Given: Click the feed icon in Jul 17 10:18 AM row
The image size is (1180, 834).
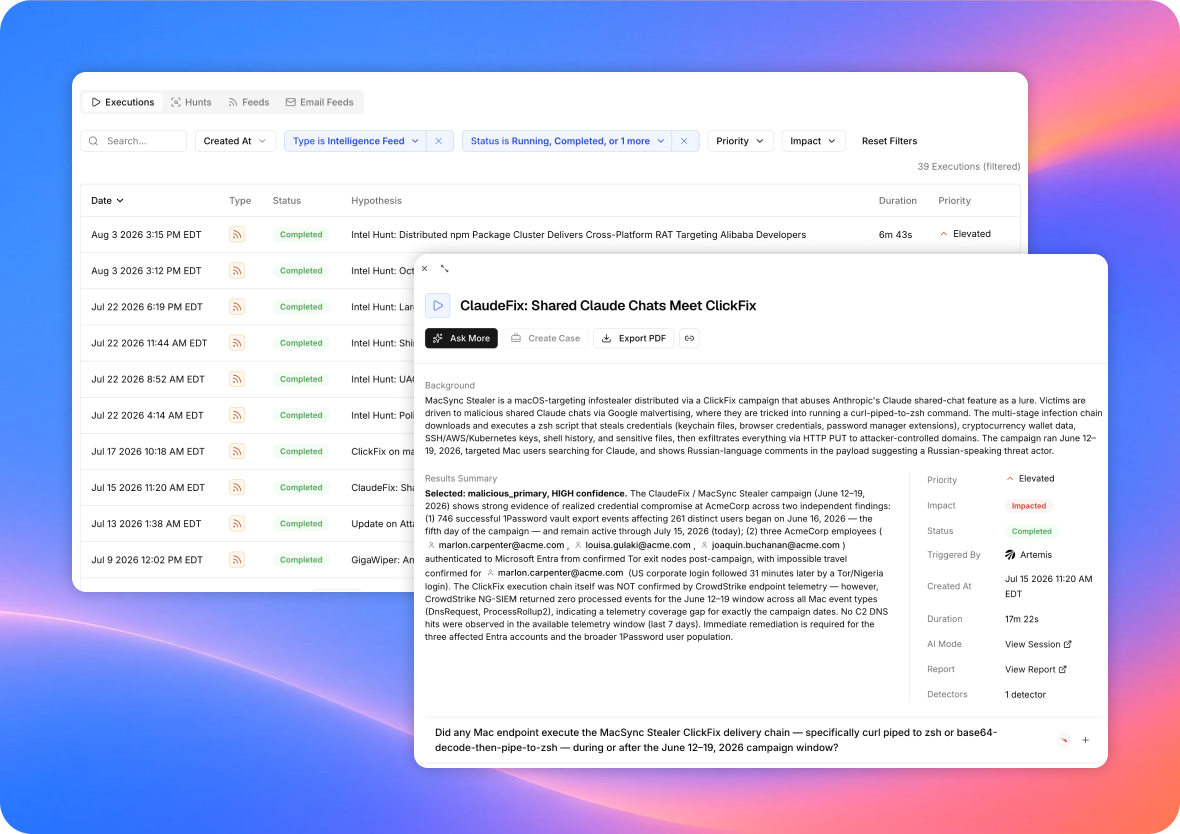Looking at the screenshot, I should point(237,452).
